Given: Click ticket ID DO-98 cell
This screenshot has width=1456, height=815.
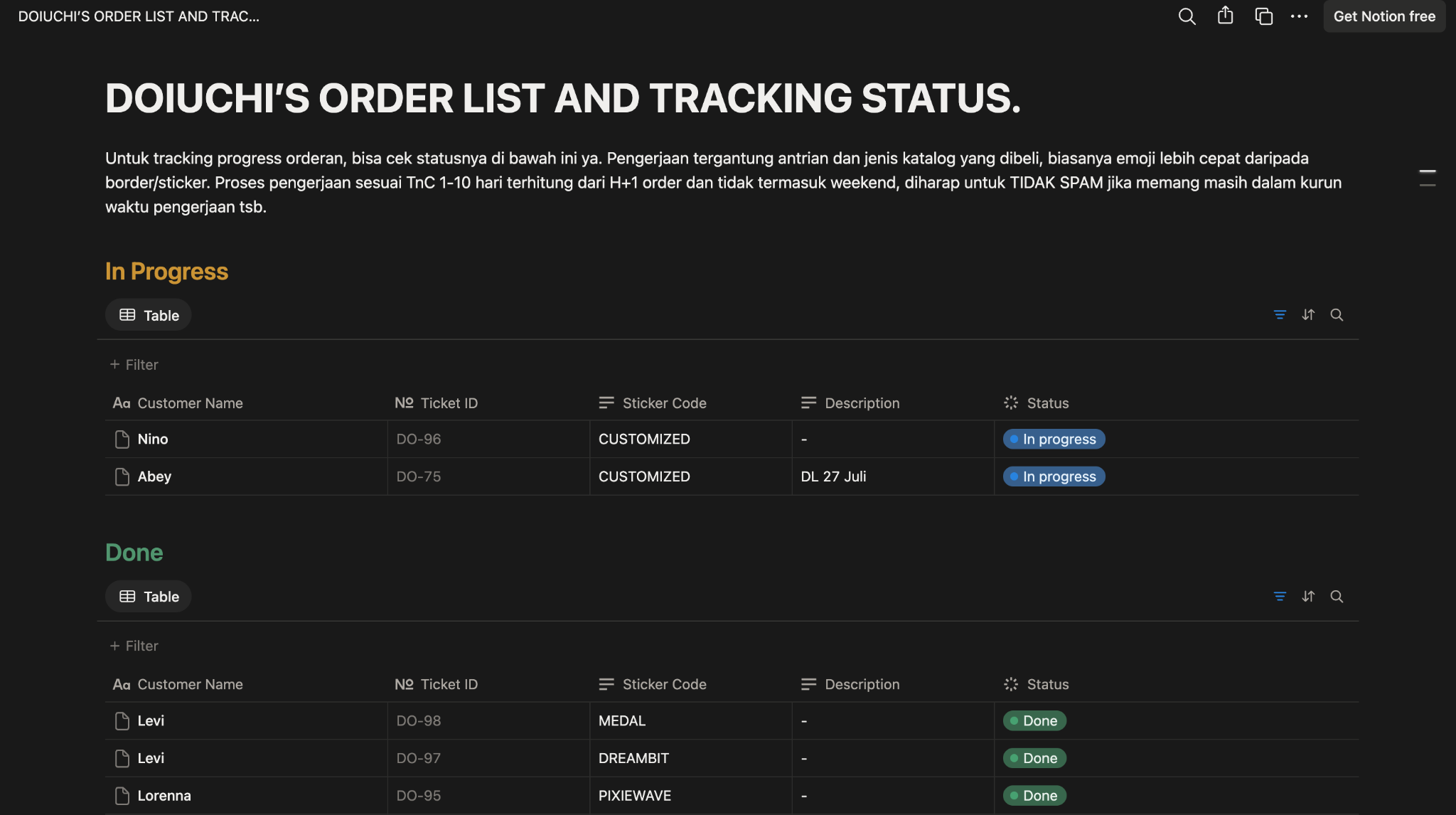Looking at the screenshot, I should click(488, 720).
